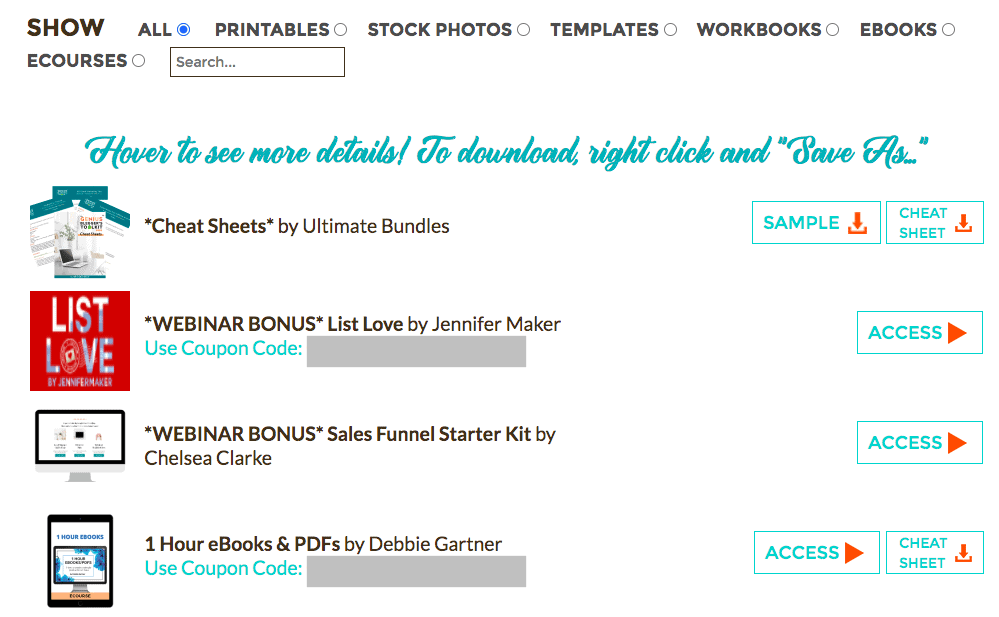
Task: Open the red List Love thumbnail
Action: pyautogui.click(x=80, y=341)
